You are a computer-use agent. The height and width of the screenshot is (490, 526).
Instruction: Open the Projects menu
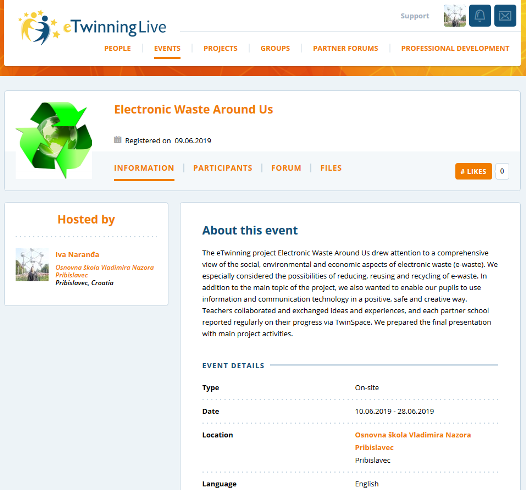220,49
